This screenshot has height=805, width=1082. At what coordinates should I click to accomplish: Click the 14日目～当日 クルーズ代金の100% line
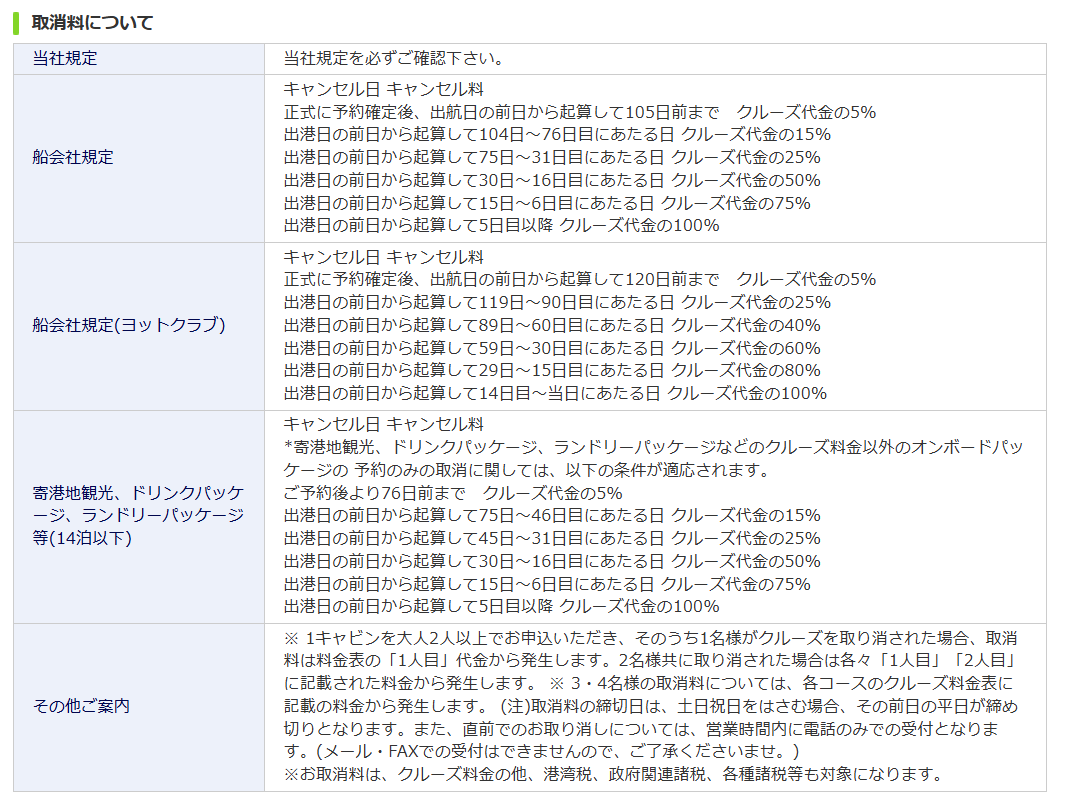(x=555, y=394)
